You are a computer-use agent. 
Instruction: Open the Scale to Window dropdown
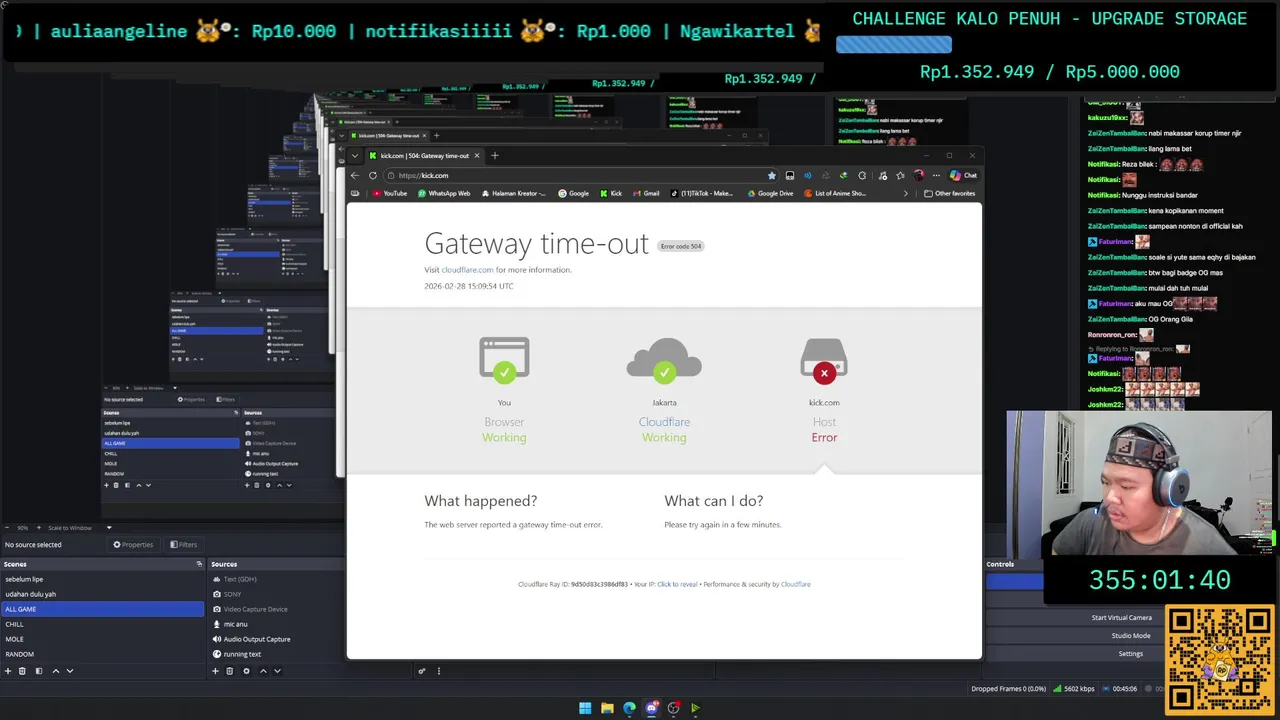click(x=78, y=527)
